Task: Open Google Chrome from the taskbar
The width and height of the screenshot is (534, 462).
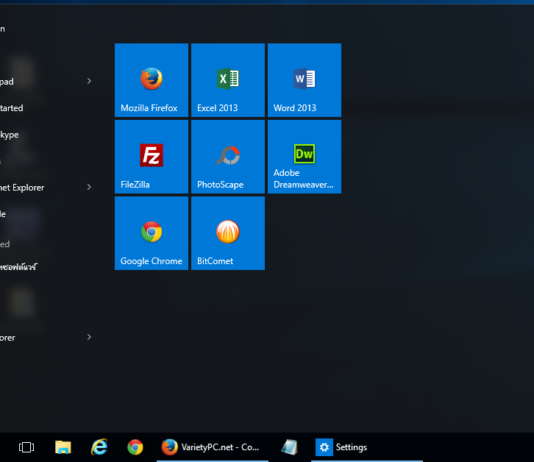Action: (135, 447)
